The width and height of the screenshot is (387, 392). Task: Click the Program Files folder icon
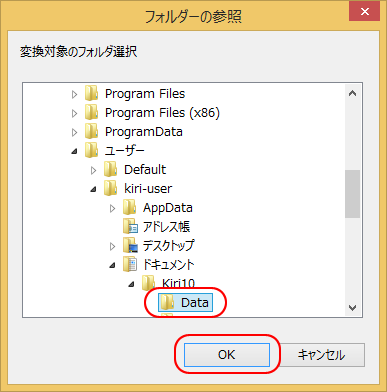tap(91, 94)
